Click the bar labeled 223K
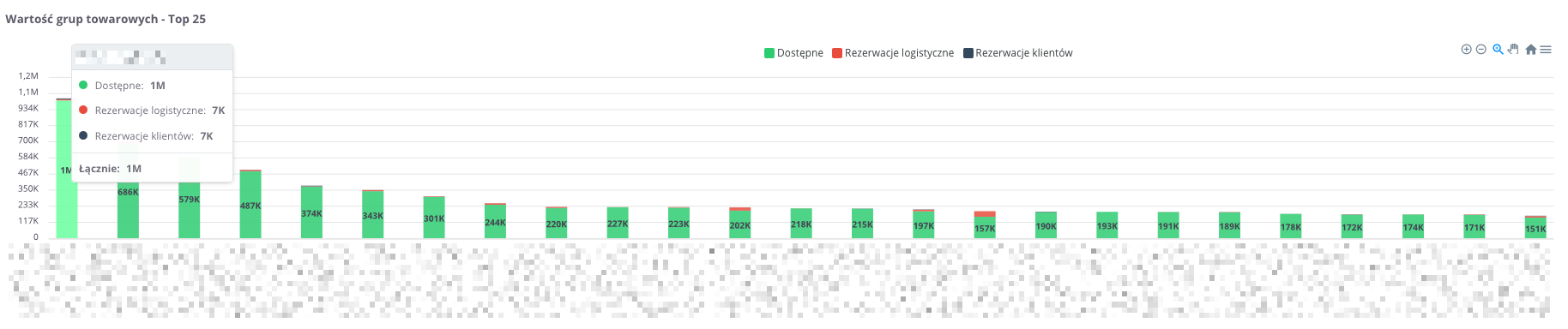 point(678,223)
